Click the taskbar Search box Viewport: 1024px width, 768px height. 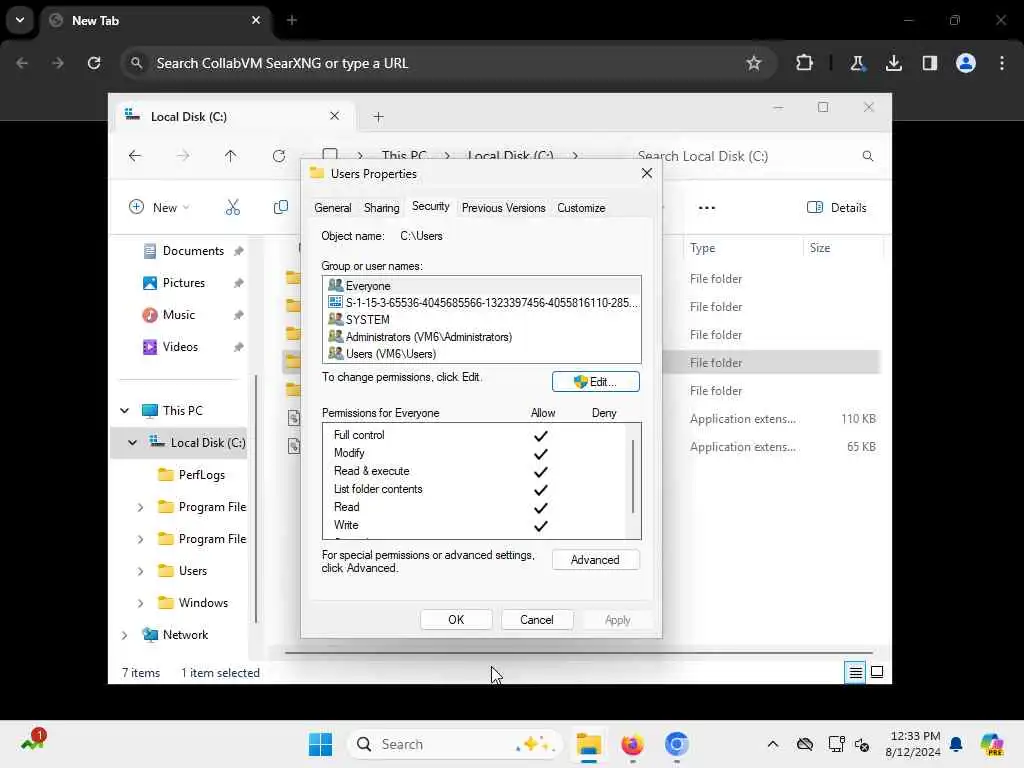coord(455,744)
